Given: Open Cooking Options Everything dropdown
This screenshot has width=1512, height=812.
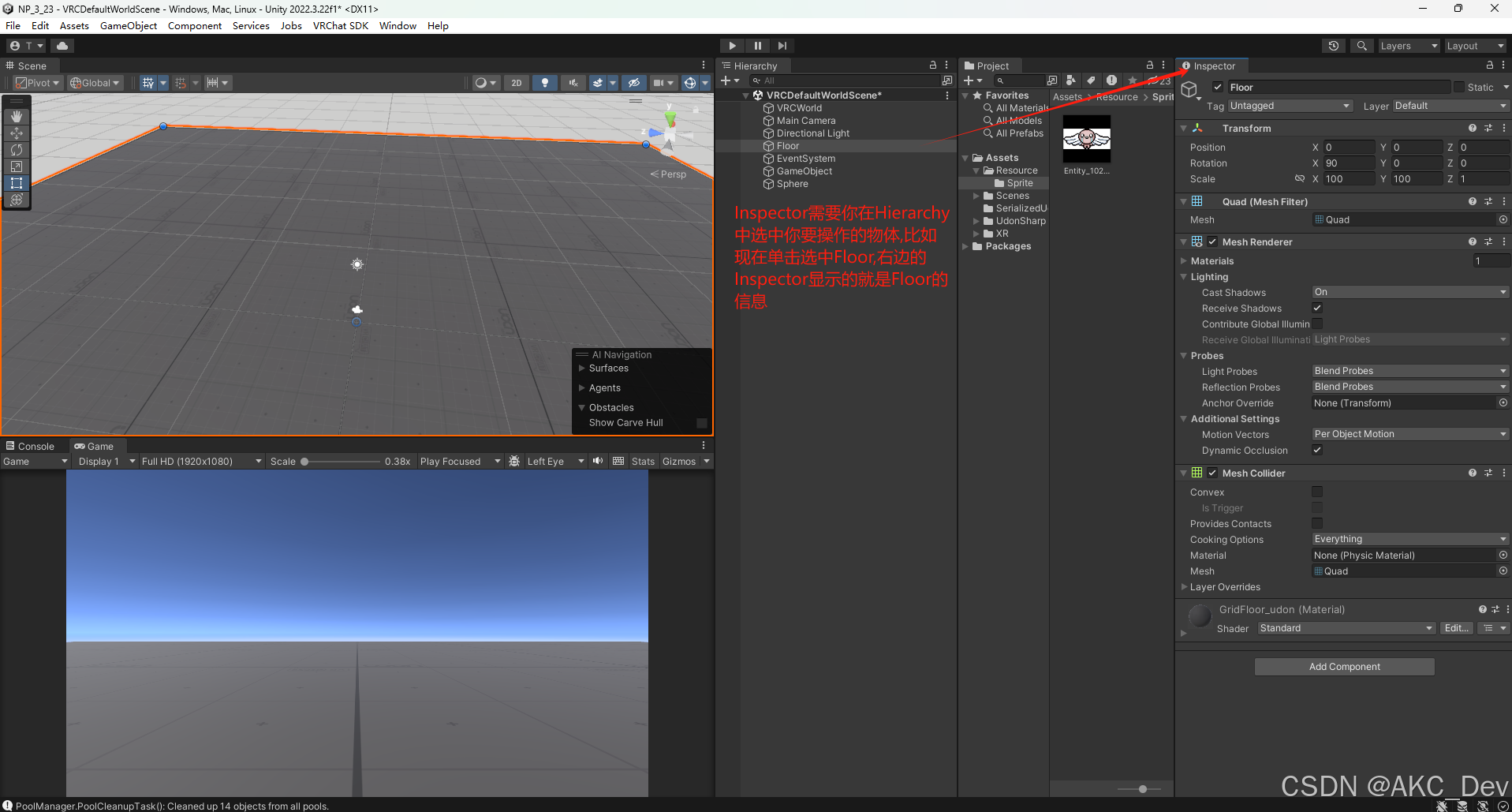Looking at the screenshot, I should pyautogui.click(x=1410, y=539).
